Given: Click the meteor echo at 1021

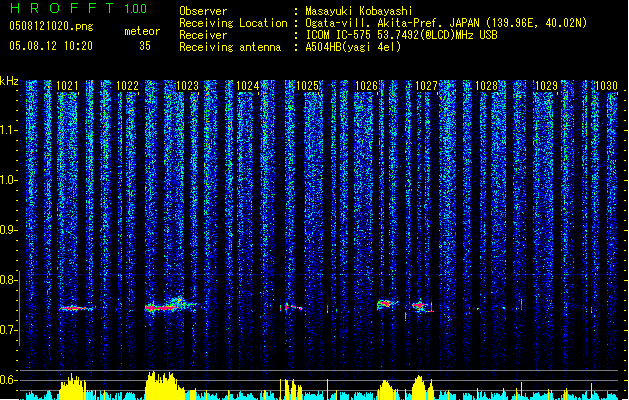Looking at the screenshot, I should [x=76, y=308].
